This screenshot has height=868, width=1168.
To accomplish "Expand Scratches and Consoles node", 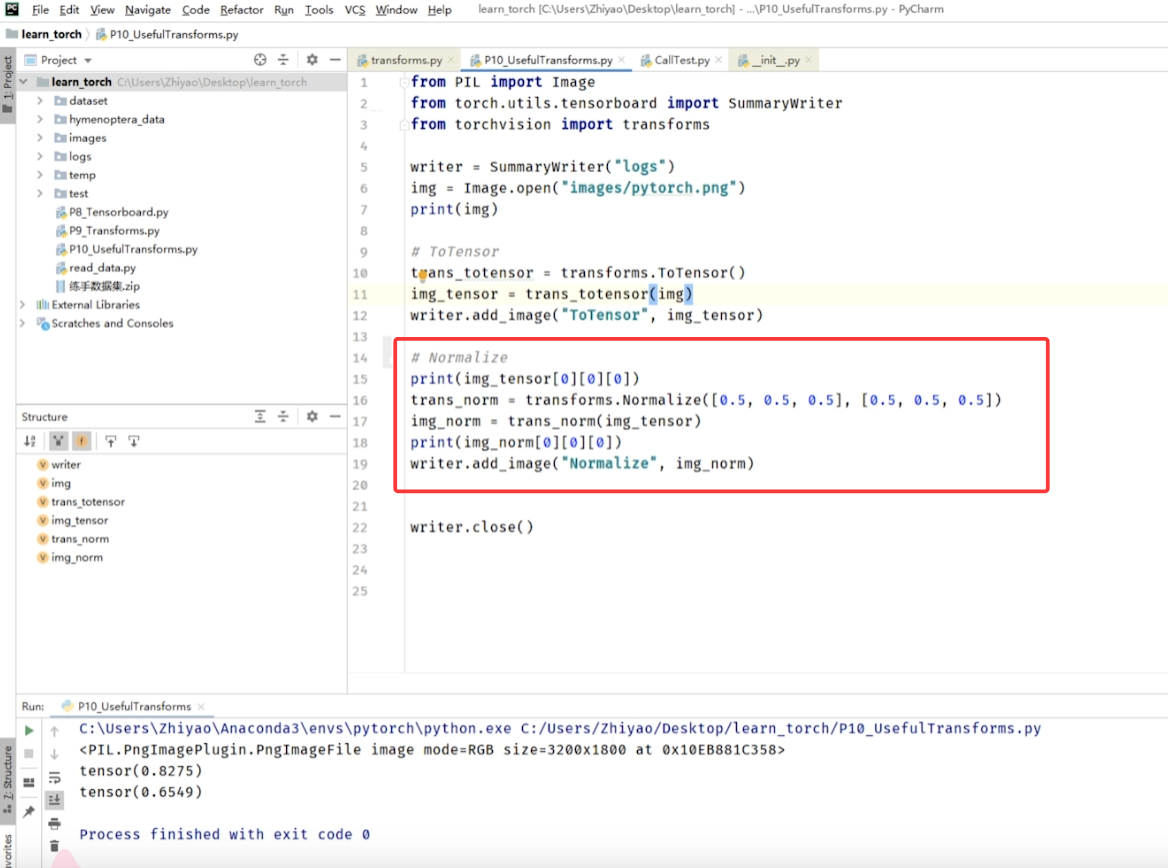I will point(22,323).
